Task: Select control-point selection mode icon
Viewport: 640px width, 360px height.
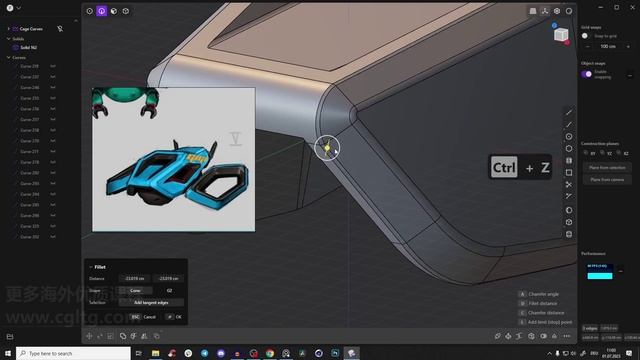Action: pos(89,11)
